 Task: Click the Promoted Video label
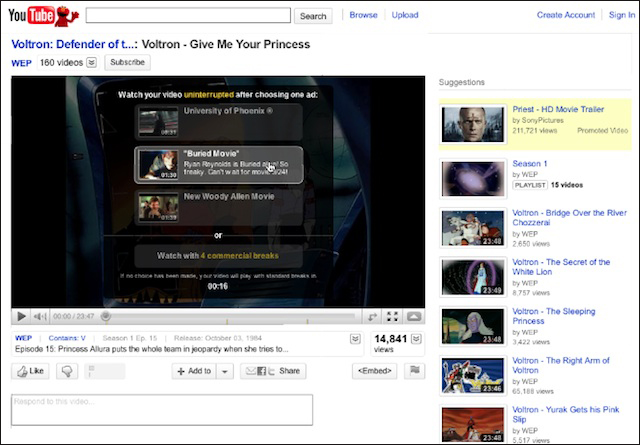pyautogui.click(x=602, y=131)
